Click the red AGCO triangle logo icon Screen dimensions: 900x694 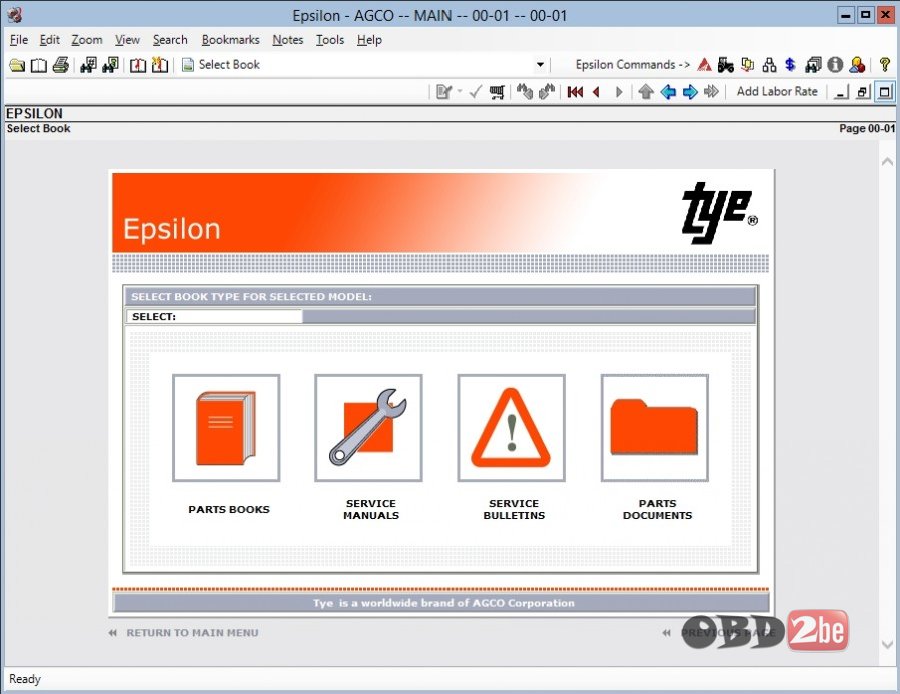point(704,65)
